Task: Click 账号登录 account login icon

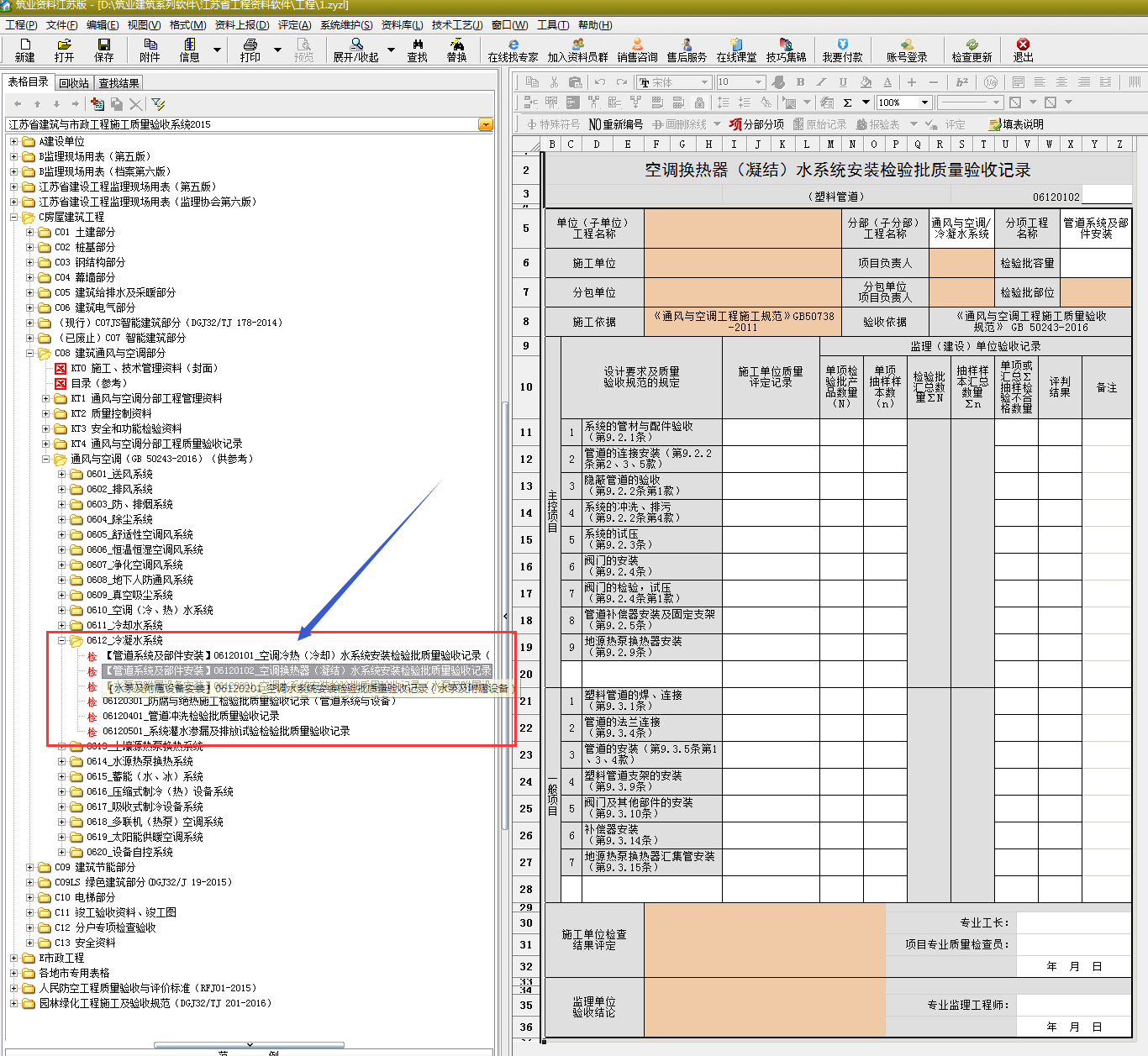Action: 907,50
